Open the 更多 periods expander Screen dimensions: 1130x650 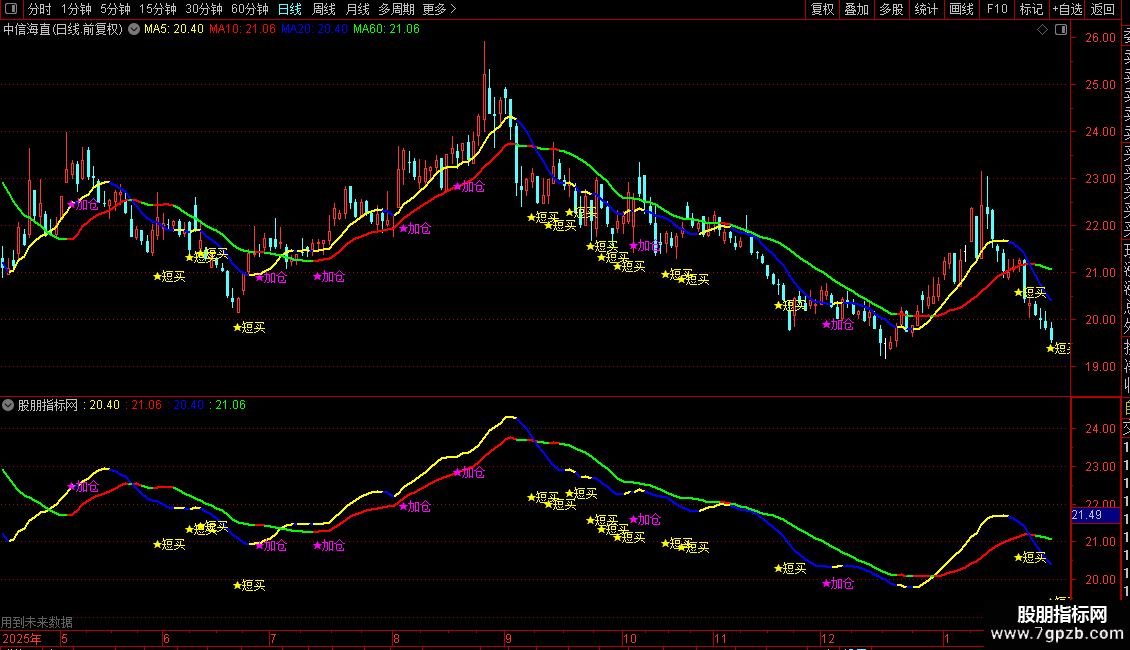click(439, 9)
